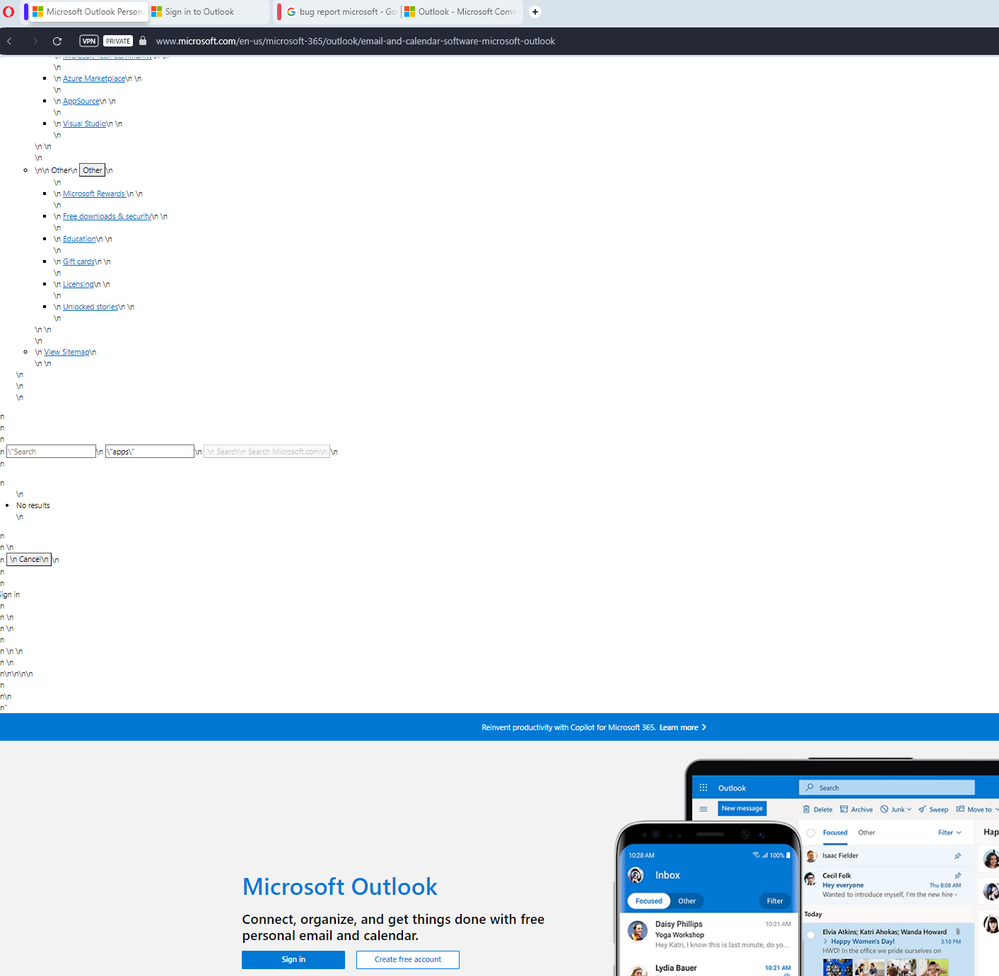Select Other tab in tablet mockup
Viewport: 999px width, 976px height.
(866, 833)
